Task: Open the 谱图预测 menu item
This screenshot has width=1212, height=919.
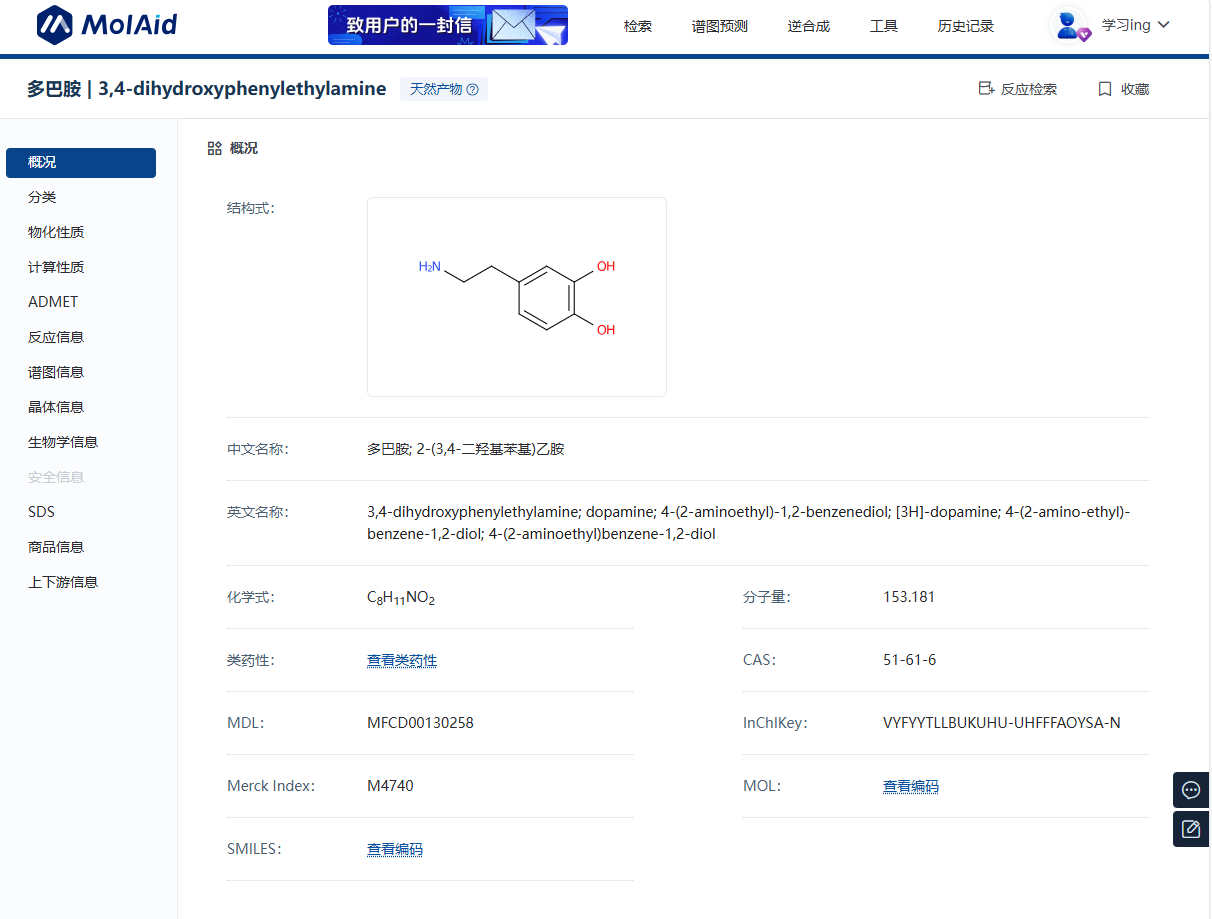Action: click(x=719, y=26)
